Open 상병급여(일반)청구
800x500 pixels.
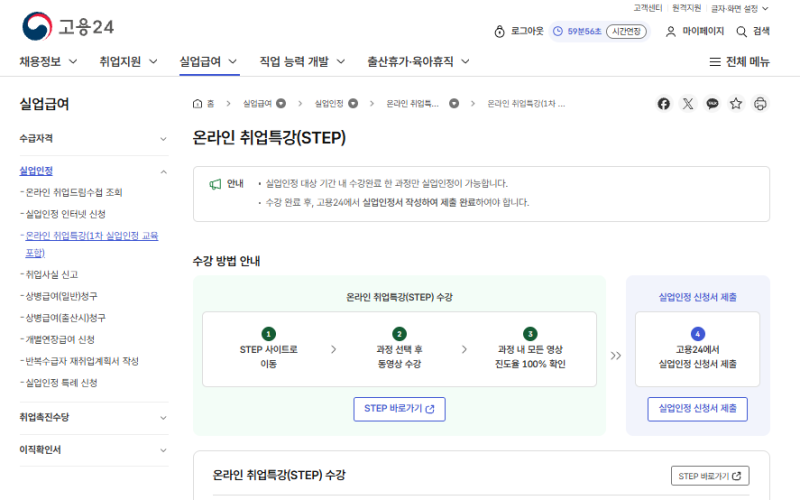61,296
